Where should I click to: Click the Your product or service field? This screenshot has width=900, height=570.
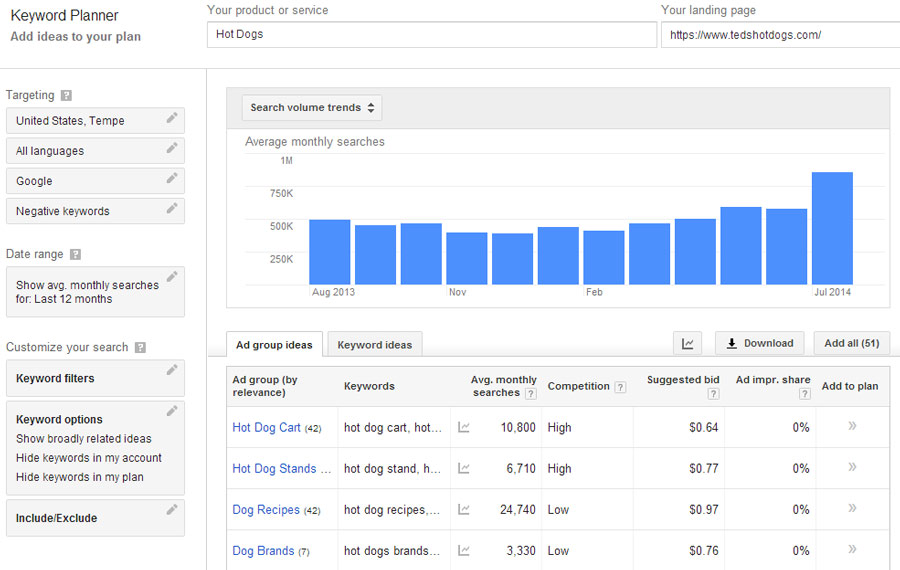pos(432,34)
